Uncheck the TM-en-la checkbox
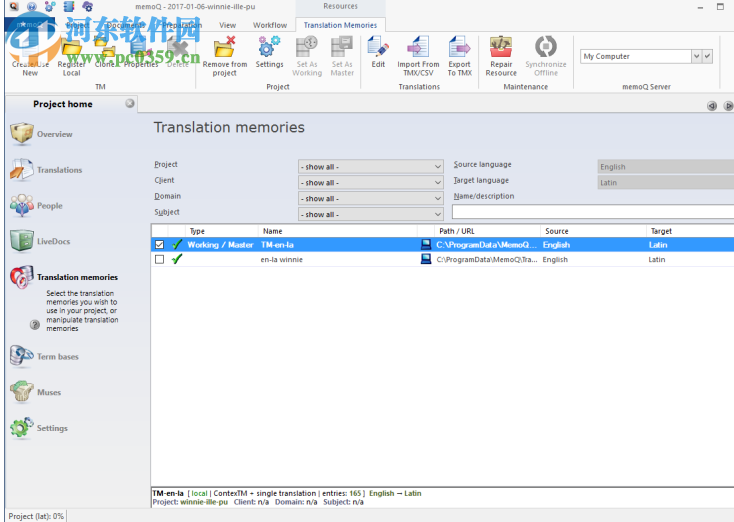The width and height of the screenshot is (734, 522). [160, 244]
